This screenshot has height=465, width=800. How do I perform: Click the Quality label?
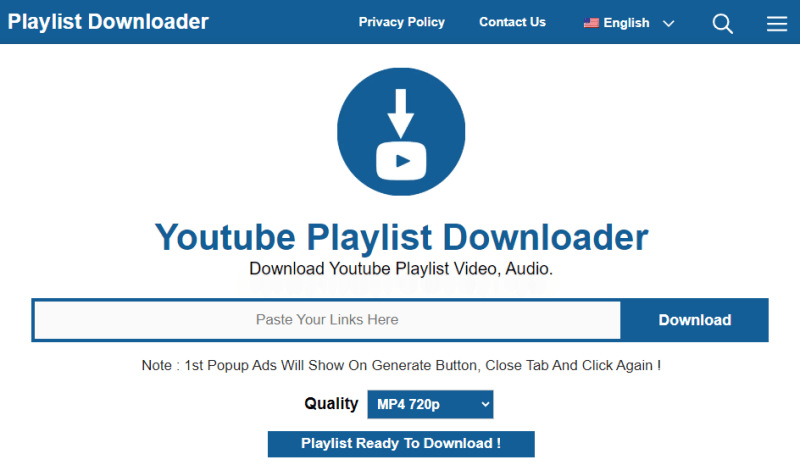pos(331,404)
